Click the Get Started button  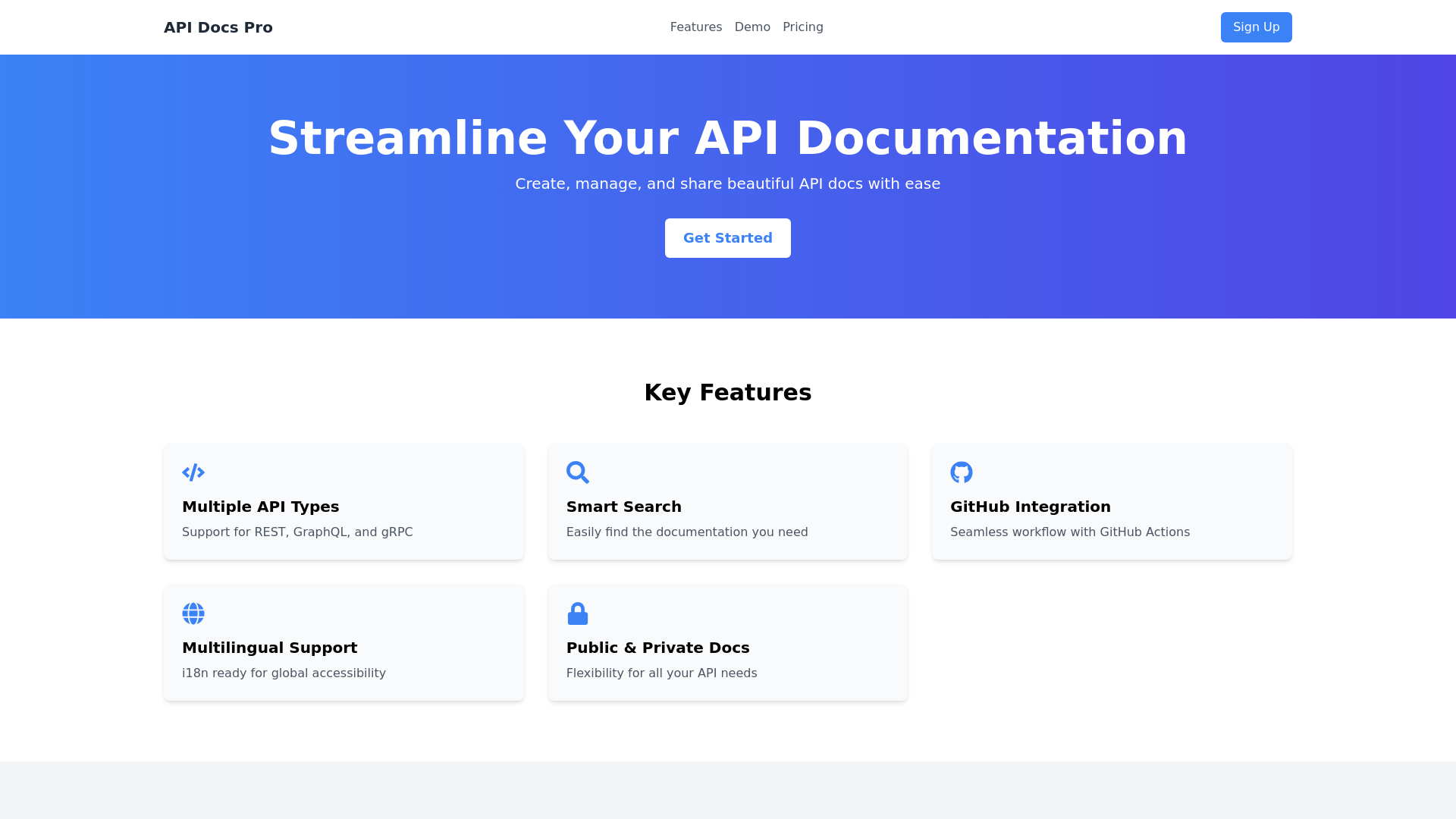tap(727, 237)
